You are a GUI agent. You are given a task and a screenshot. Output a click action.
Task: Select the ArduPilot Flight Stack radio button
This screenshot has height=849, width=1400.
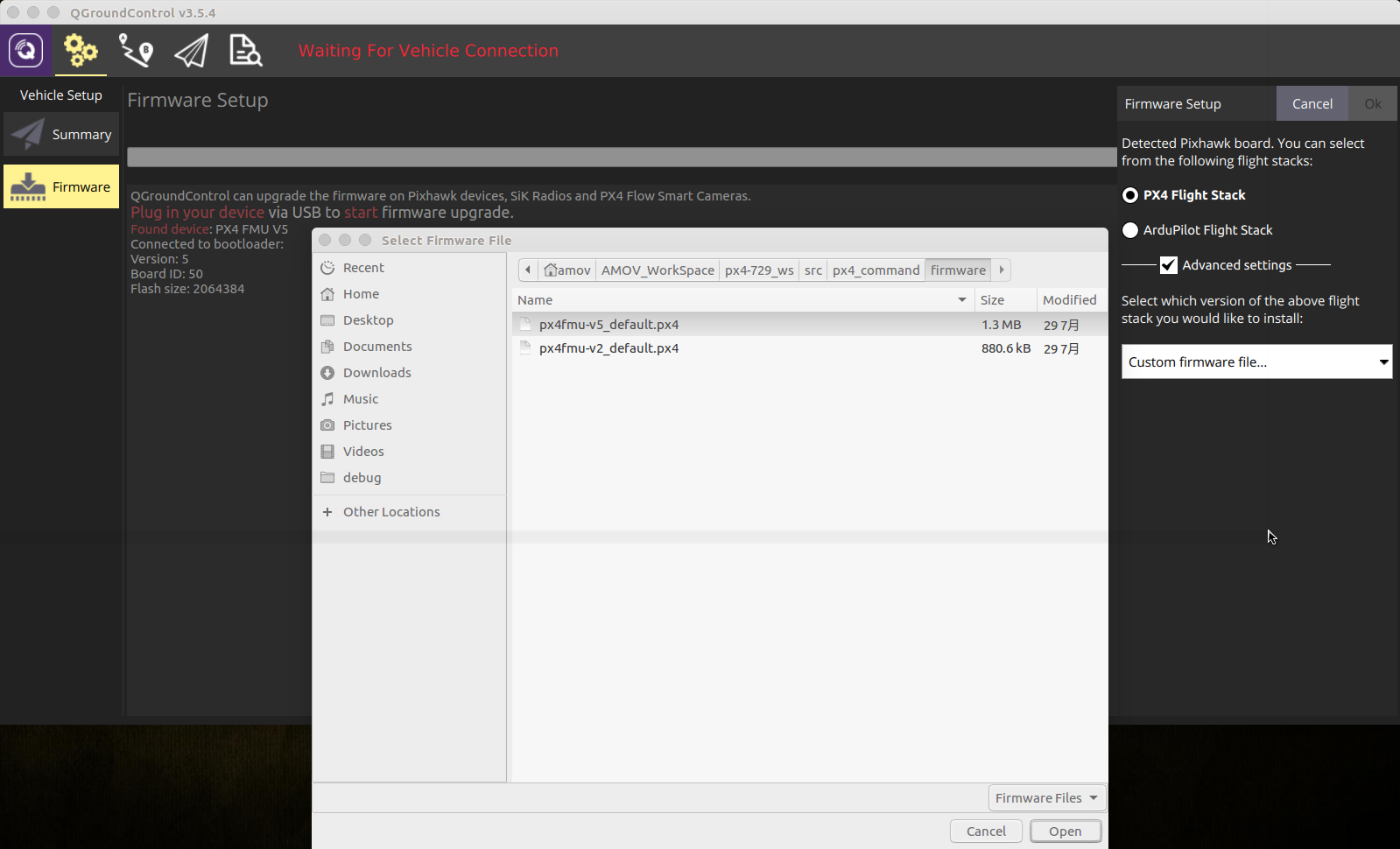pos(1130,230)
